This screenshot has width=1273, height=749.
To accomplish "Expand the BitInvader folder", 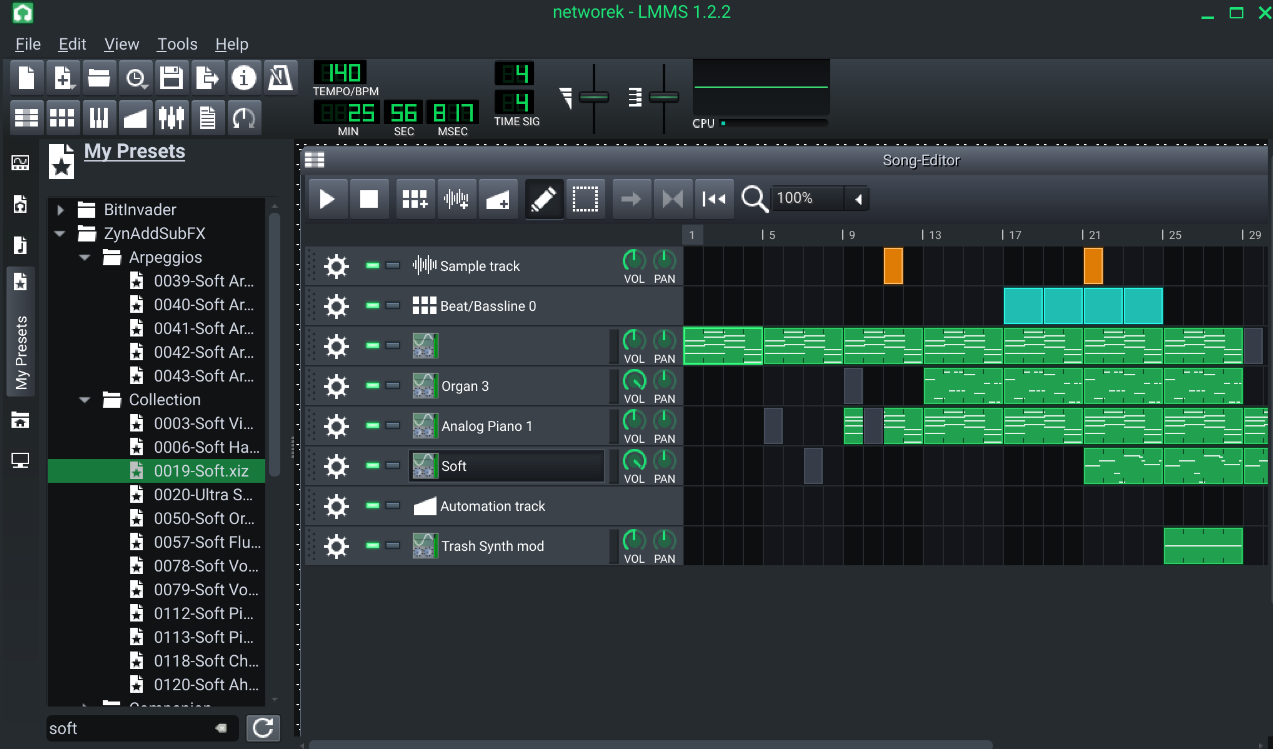I will pos(61,210).
